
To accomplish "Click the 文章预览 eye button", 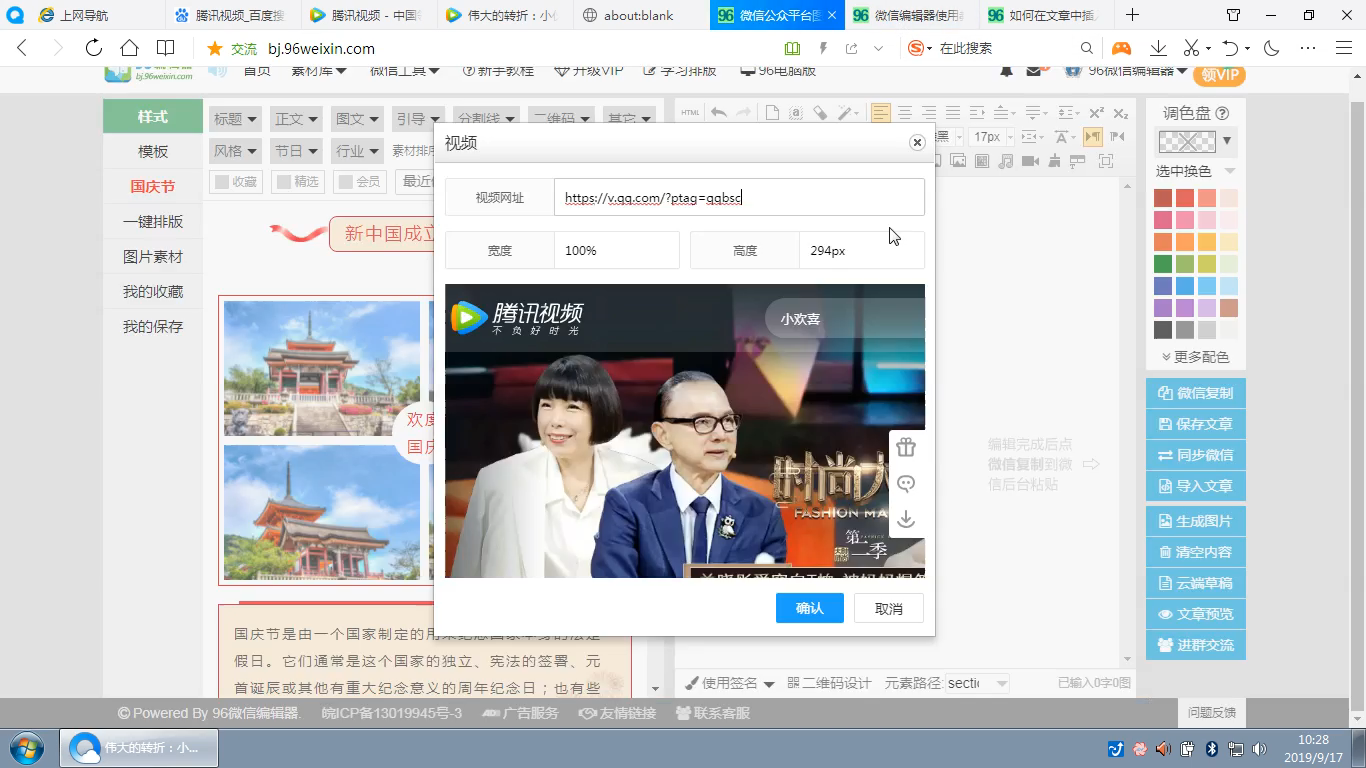I will coord(1196,614).
